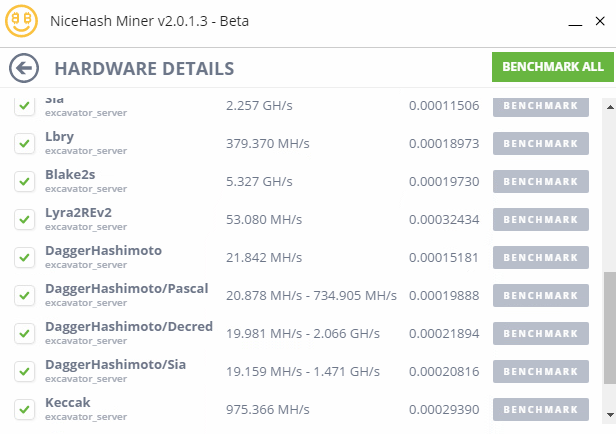Run benchmark for Blake2s

click(x=540, y=182)
